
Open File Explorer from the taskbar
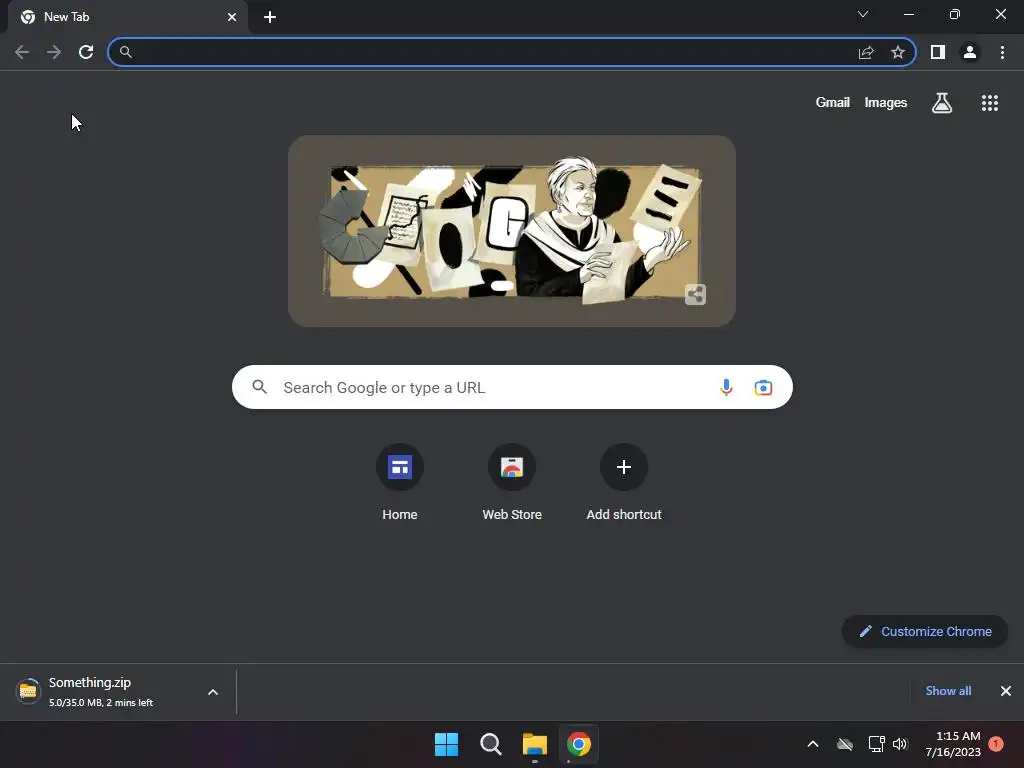click(535, 744)
